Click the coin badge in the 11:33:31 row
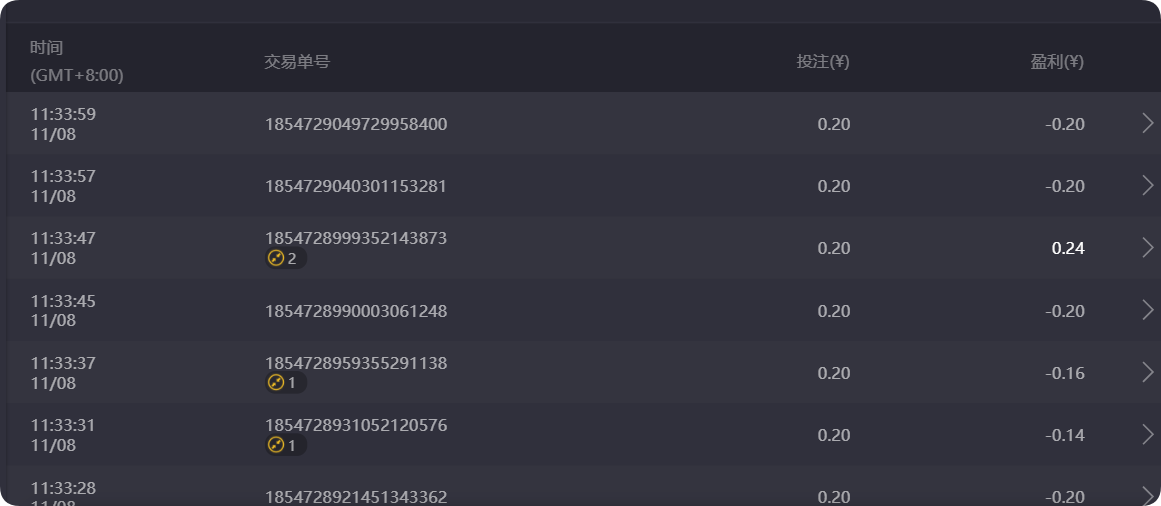Viewport: 1161px width, 506px height. tap(285, 445)
